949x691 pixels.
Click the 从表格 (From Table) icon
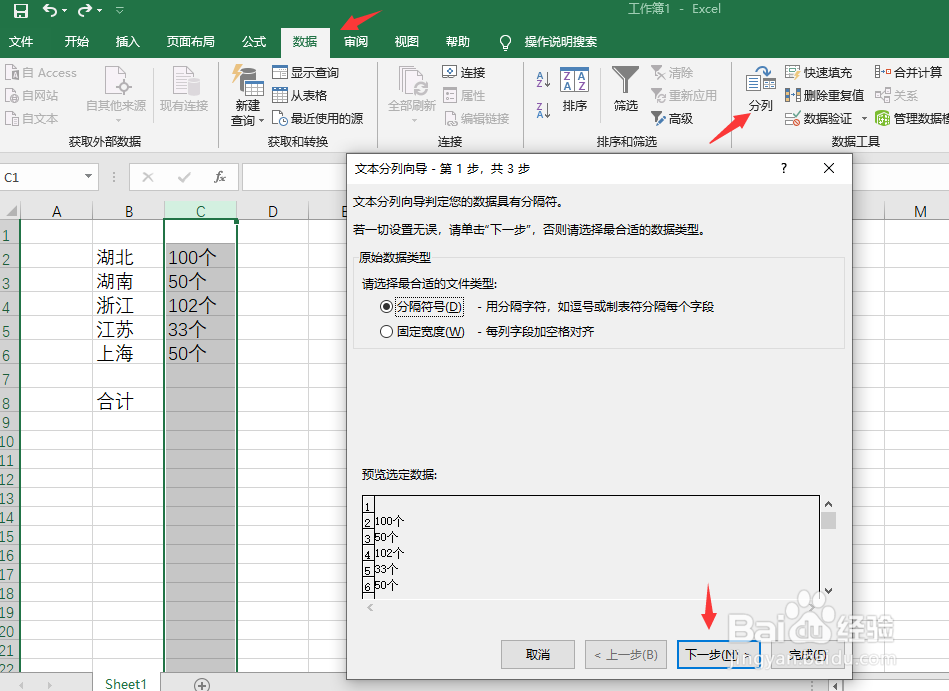point(281,94)
